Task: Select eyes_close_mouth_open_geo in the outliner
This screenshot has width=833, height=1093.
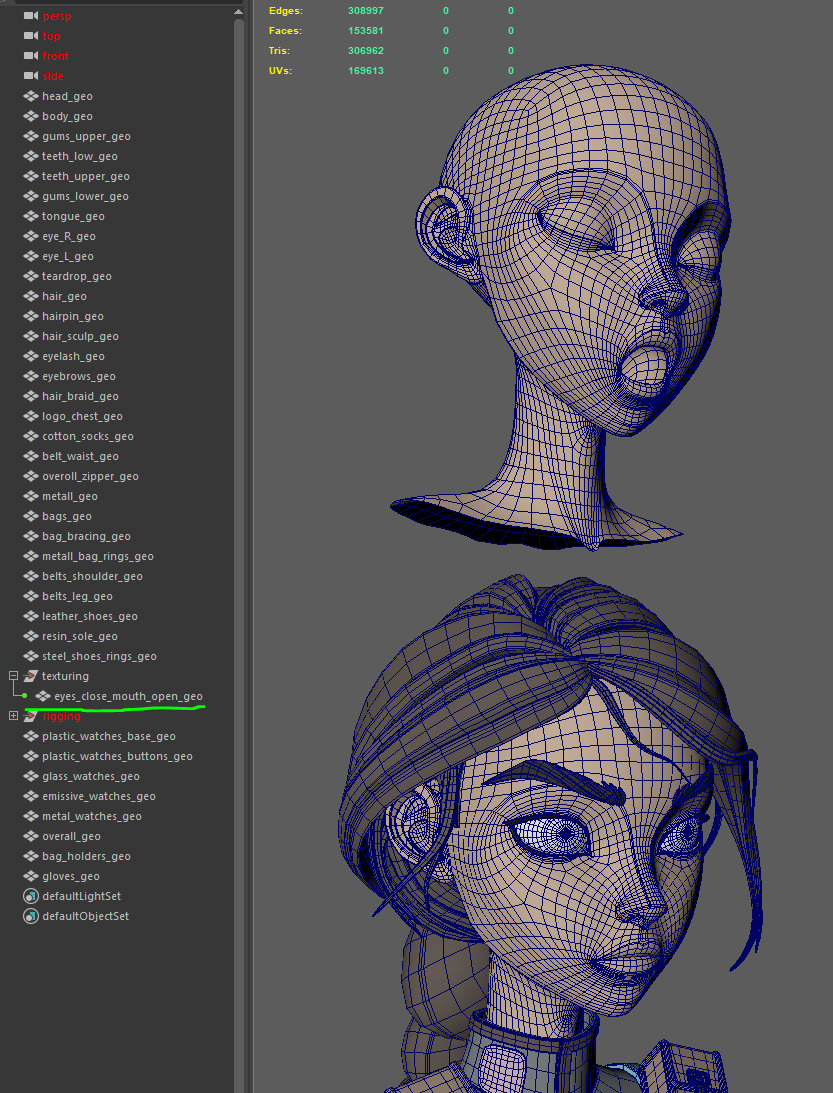Action: click(128, 696)
